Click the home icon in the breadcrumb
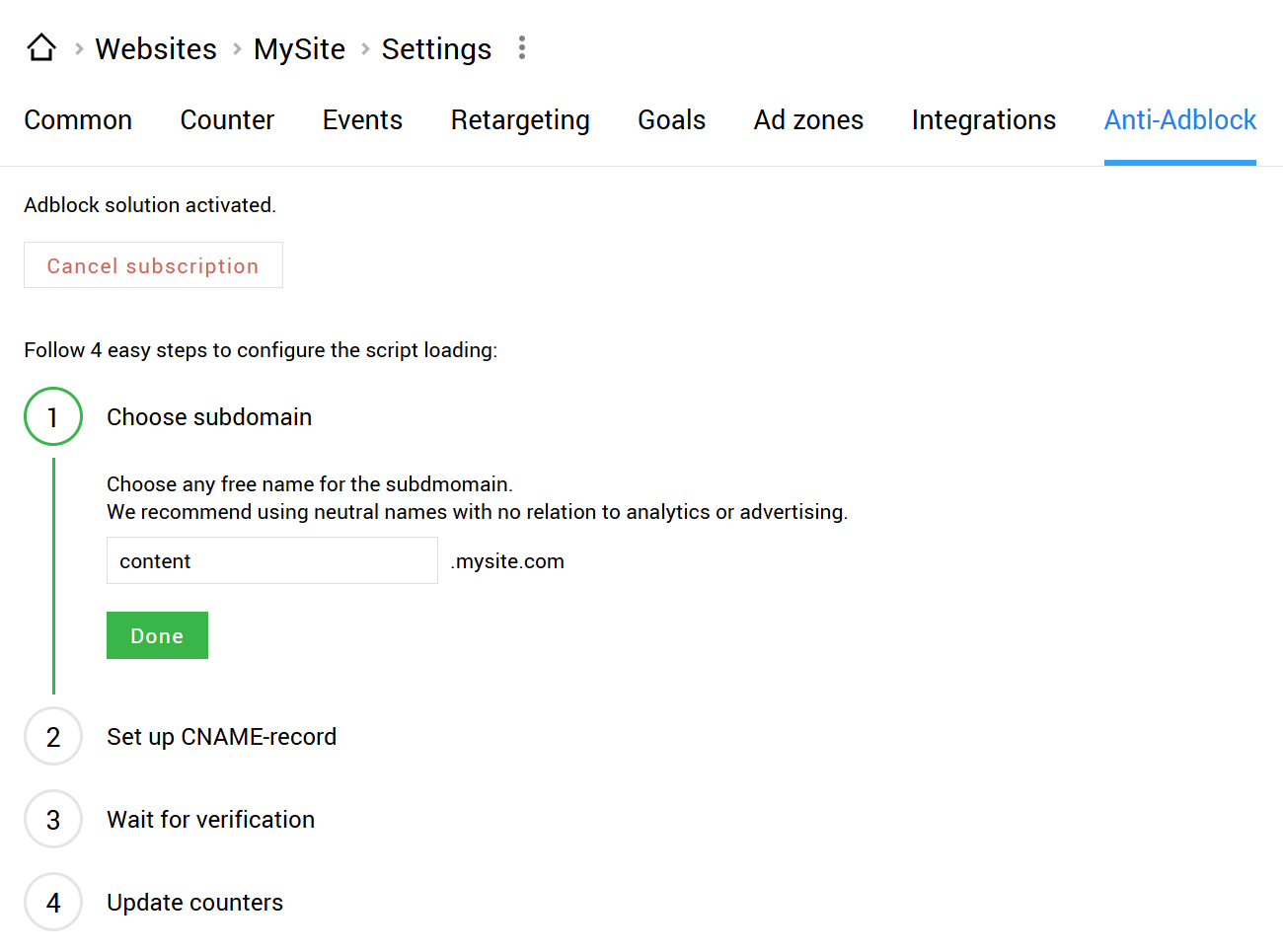 tap(40, 46)
